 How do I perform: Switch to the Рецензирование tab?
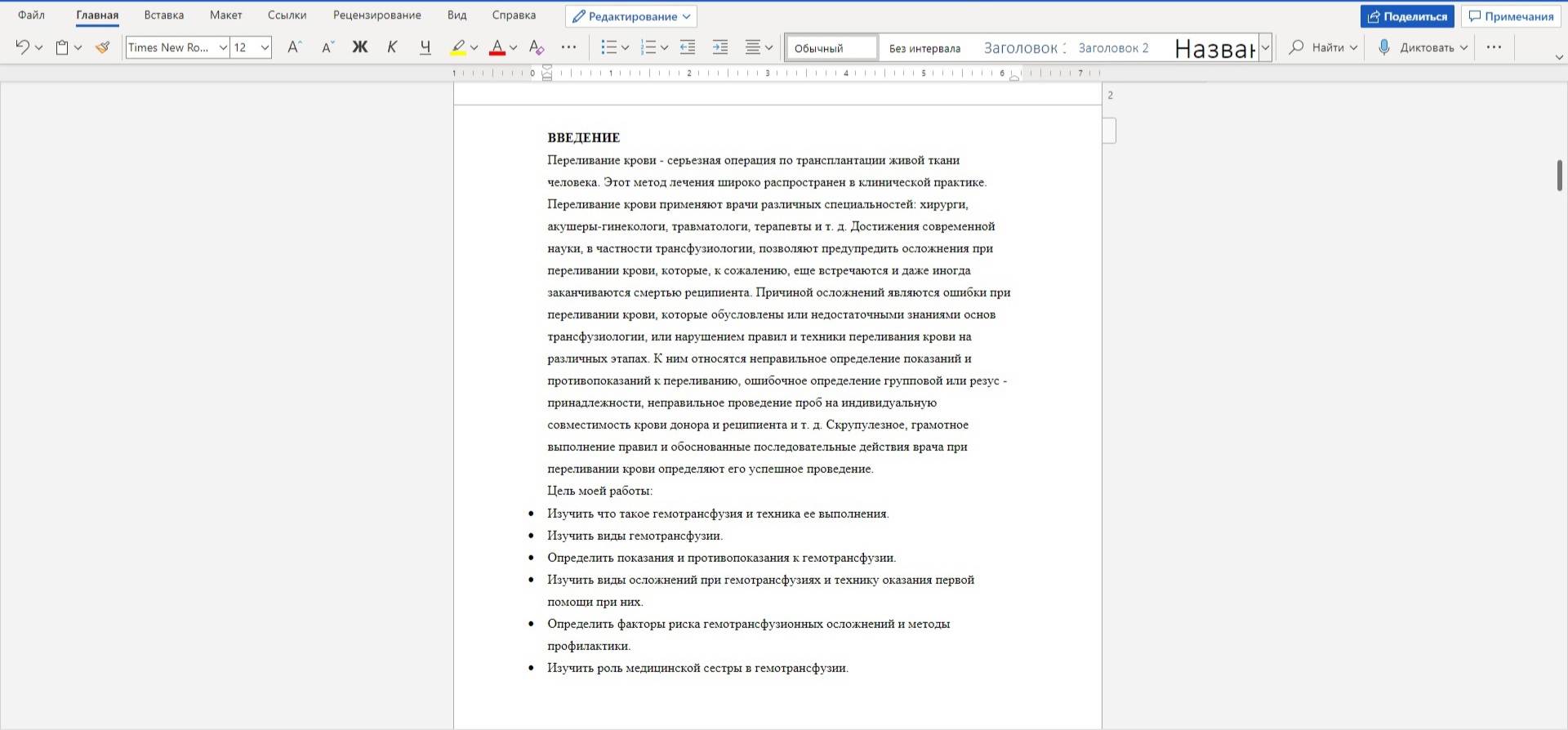[x=377, y=15]
